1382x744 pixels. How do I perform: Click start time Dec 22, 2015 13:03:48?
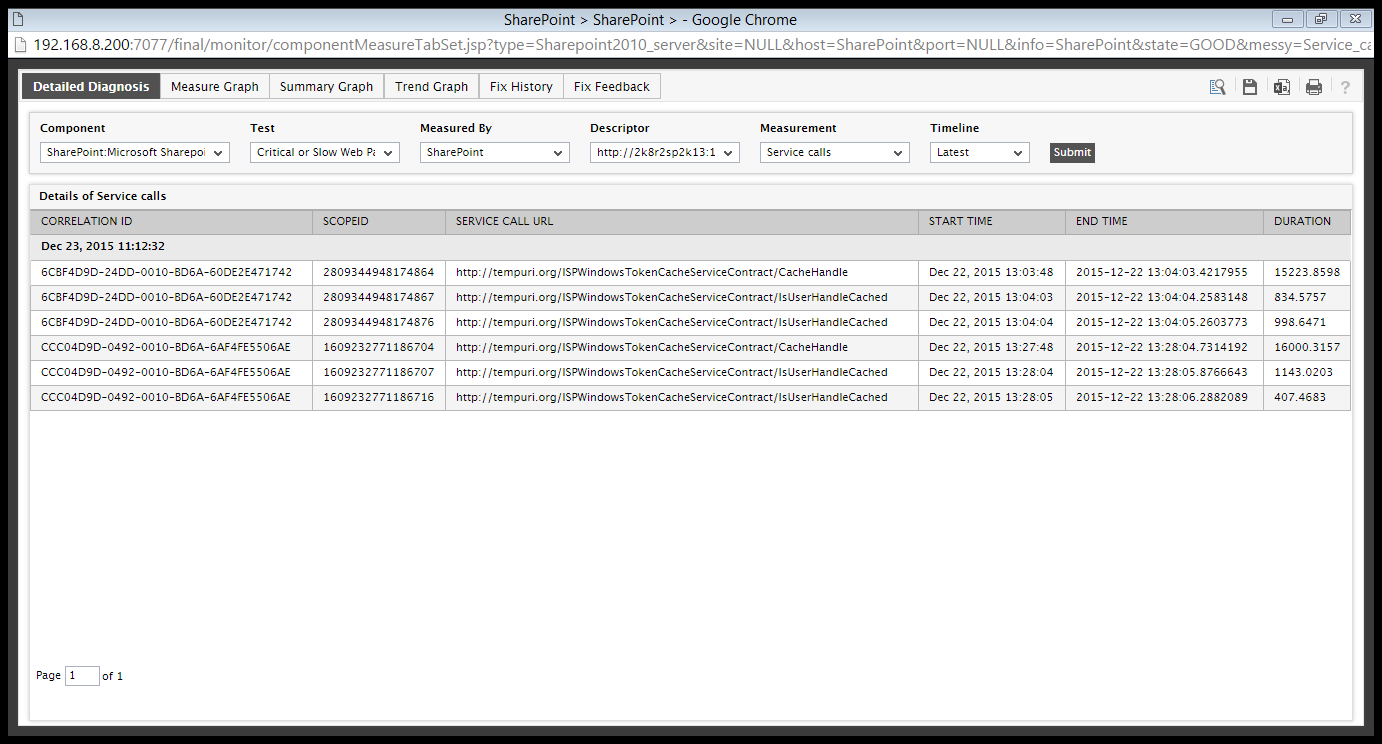[991, 272]
